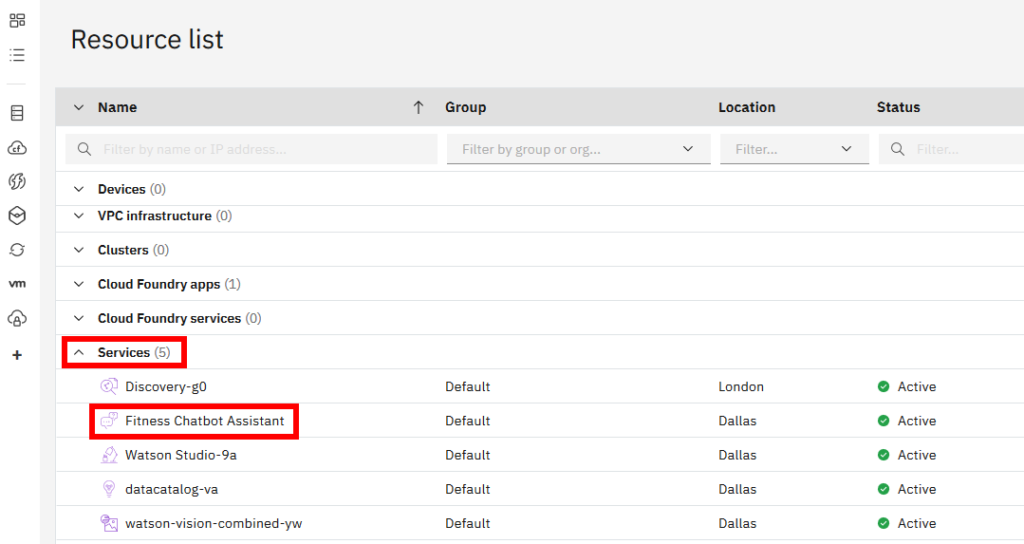Click the Active status icon for datacatalog-va
Screen dimensions: 1024x544
884,489
